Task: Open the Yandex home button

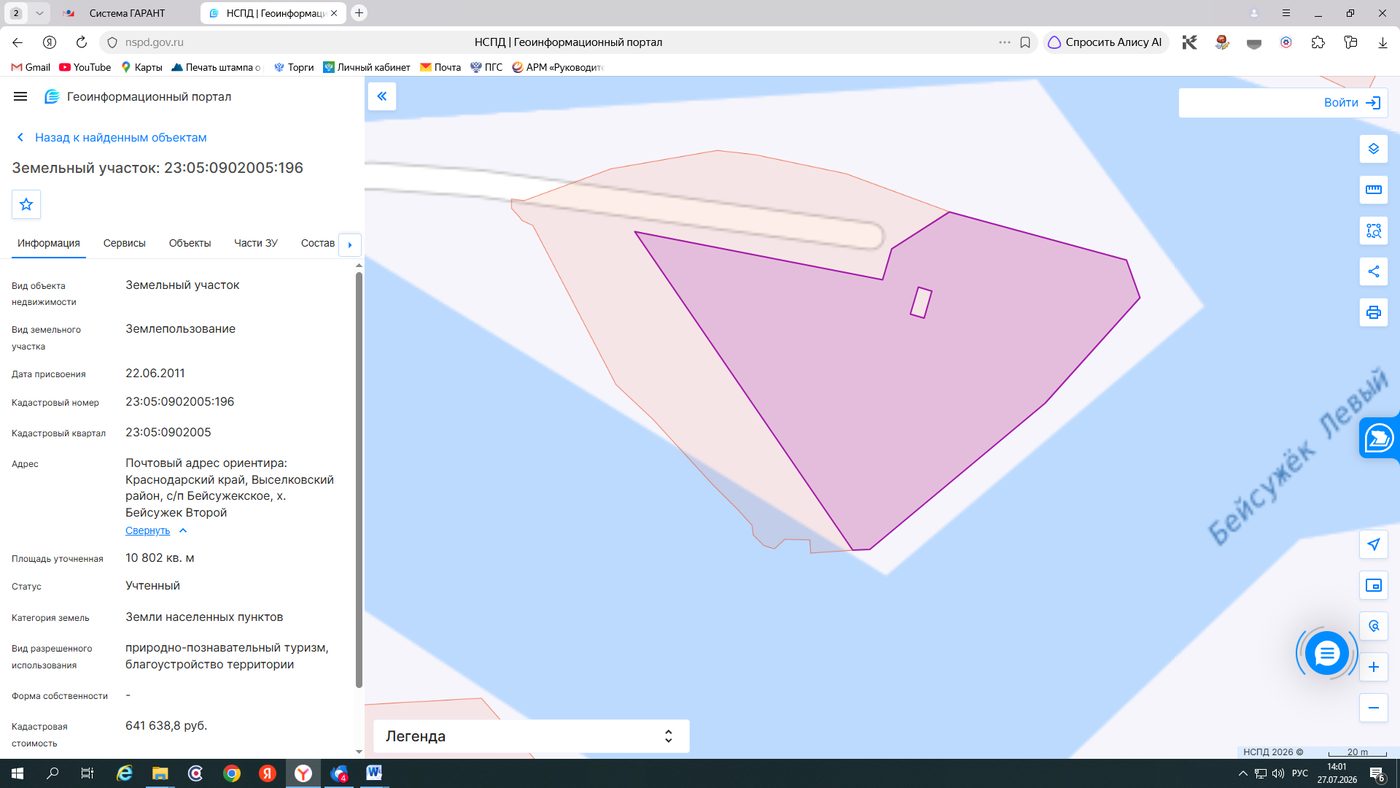Action: tap(49, 43)
